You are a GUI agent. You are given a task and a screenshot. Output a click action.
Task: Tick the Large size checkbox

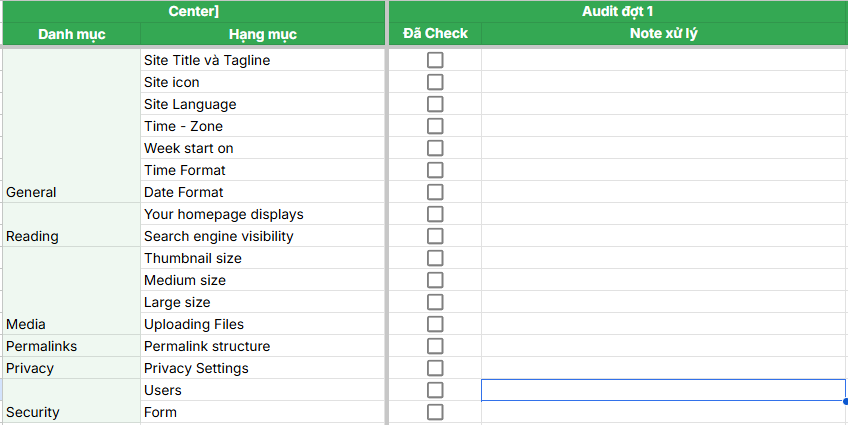(x=435, y=302)
